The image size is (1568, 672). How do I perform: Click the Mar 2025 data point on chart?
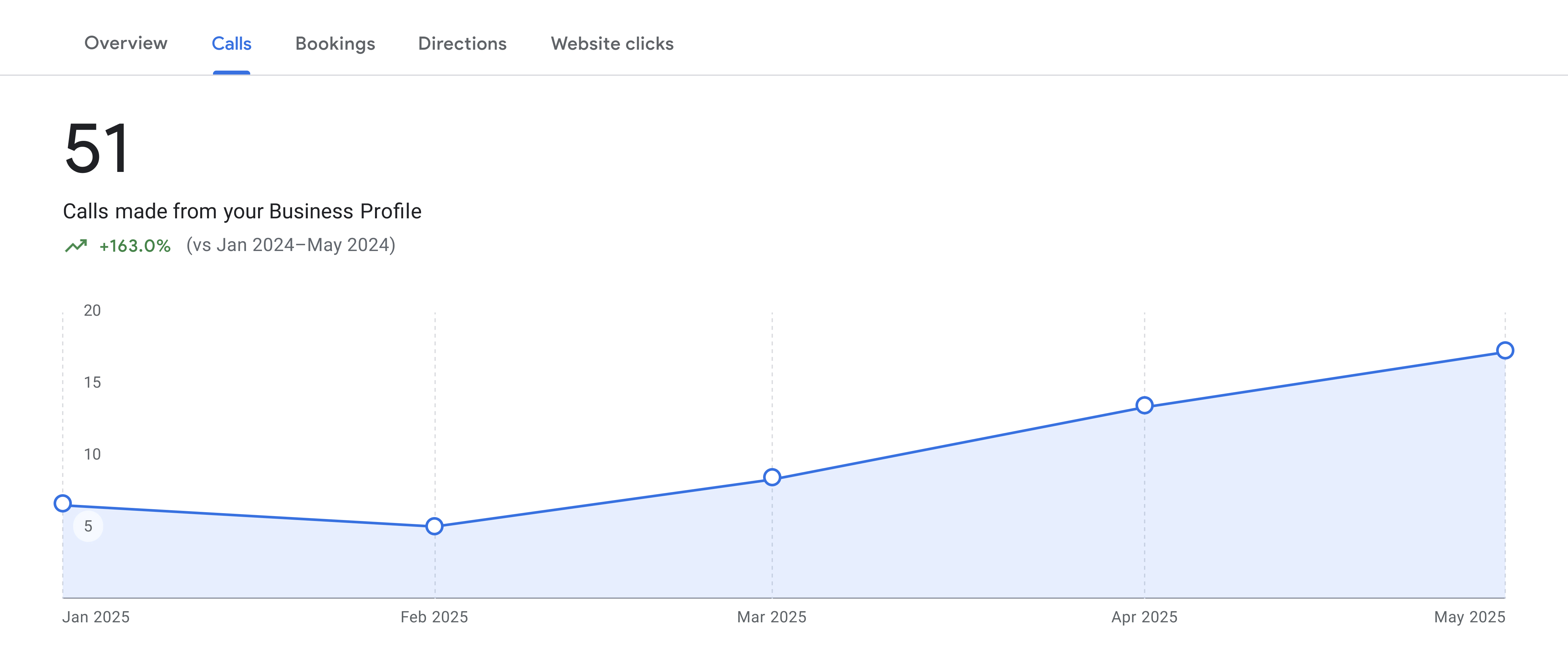tap(772, 477)
